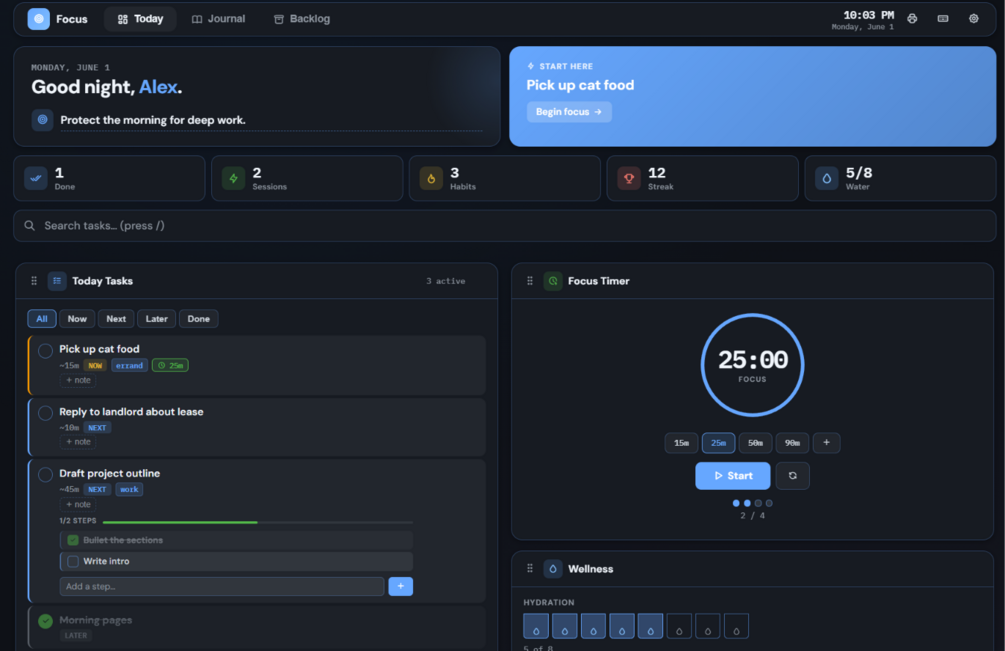Image resolution: width=1005 pixels, height=651 pixels.
Task: Click the eighth hydration glass
Action: (x=736, y=626)
